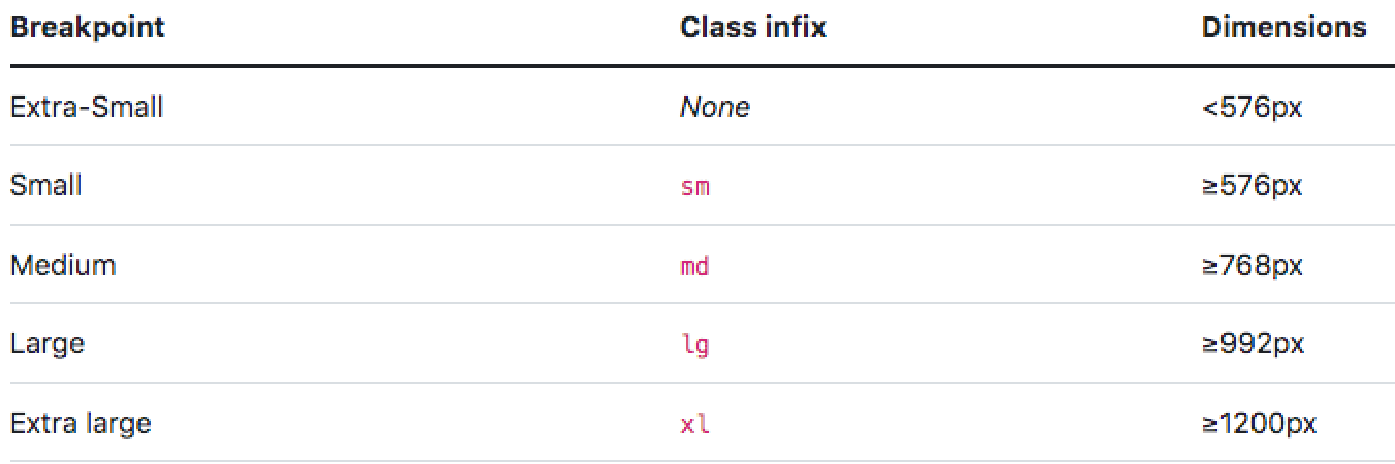
Task: Click the Class infix column header
Action: pos(753,27)
